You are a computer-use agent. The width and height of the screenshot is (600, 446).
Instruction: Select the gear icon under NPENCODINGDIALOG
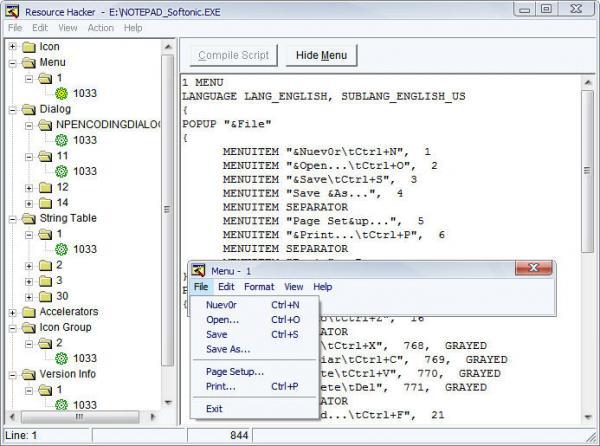pyautogui.click(x=61, y=140)
